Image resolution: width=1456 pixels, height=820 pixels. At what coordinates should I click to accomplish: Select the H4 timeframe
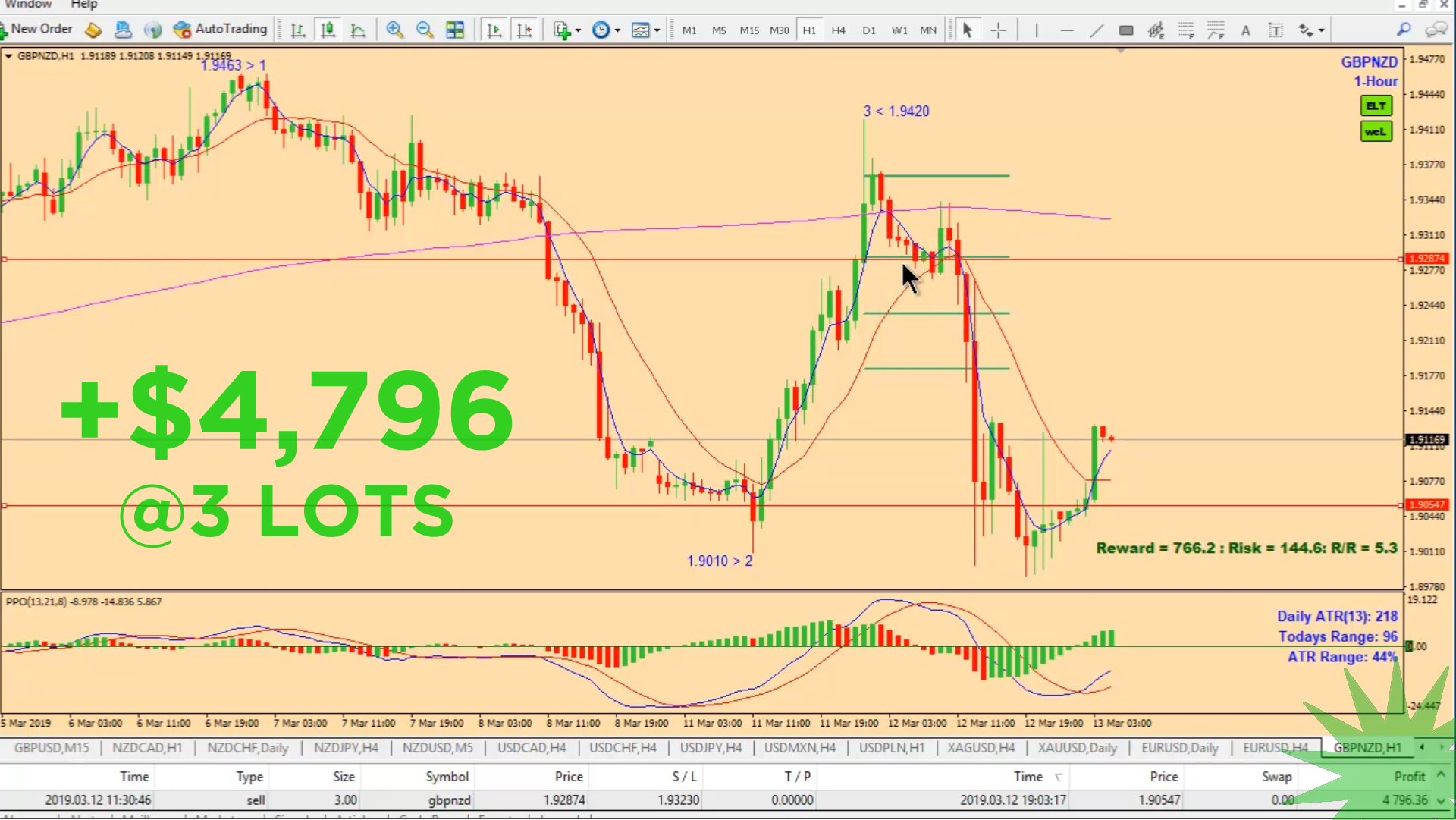838,30
